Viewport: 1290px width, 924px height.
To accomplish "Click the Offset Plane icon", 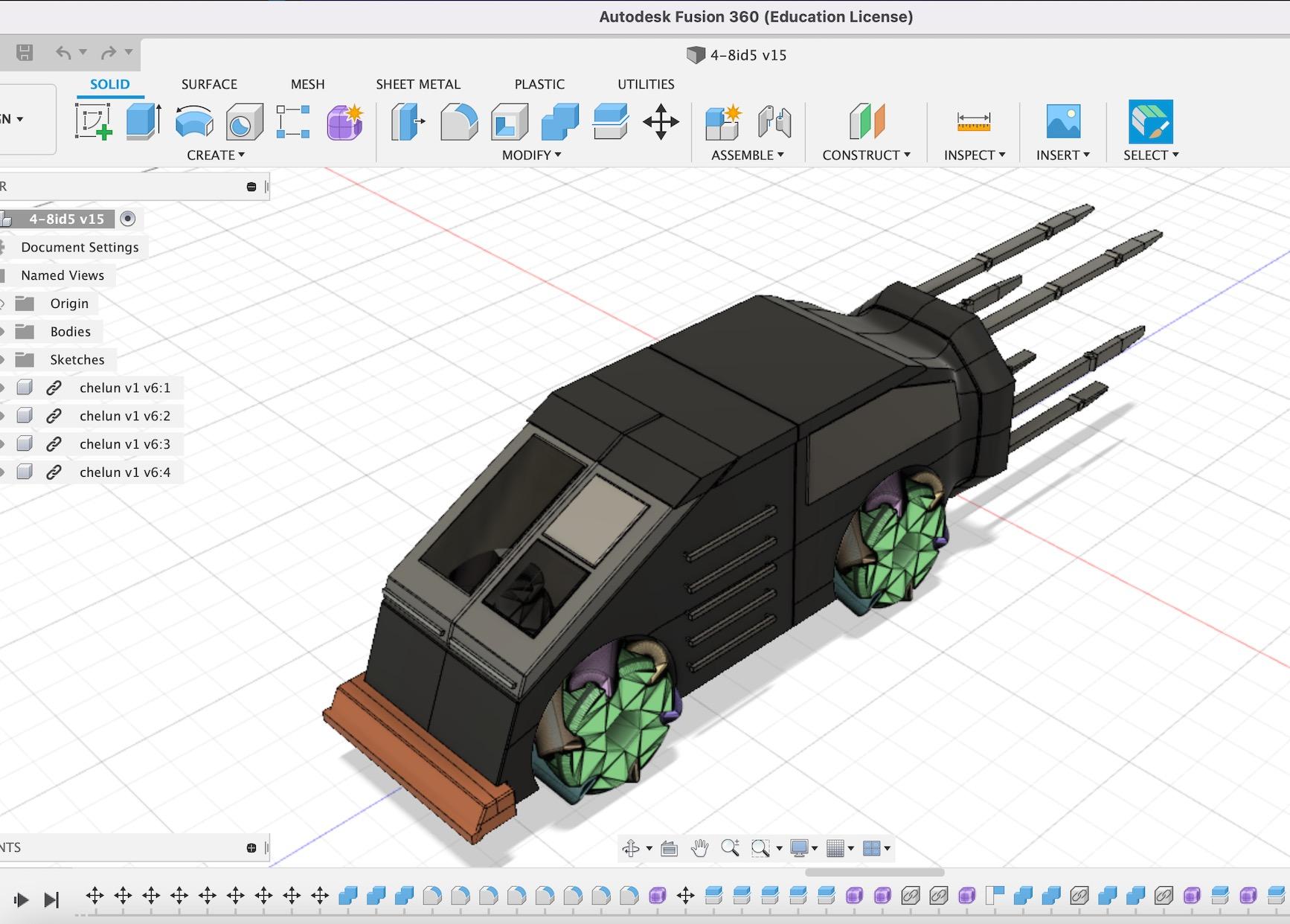I will (x=867, y=121).
